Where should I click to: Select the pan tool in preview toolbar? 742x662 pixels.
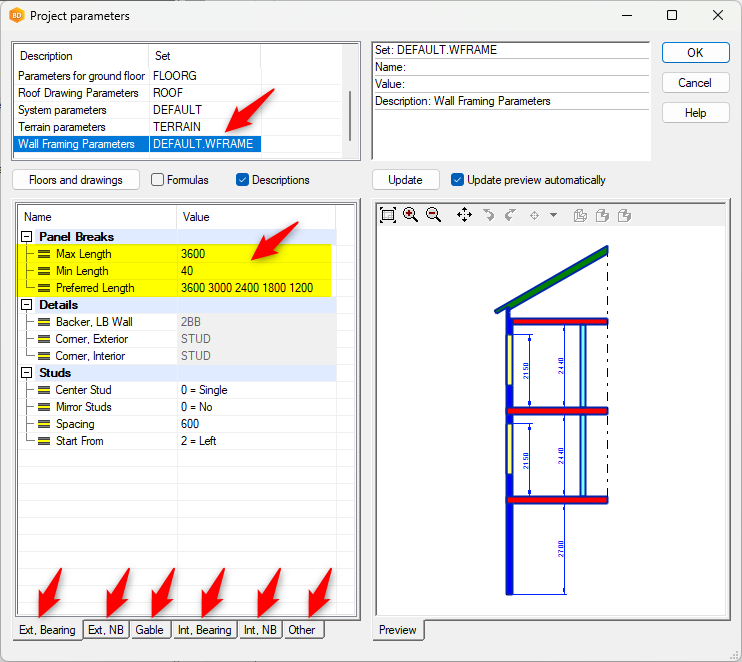click(x=464, y=215)
